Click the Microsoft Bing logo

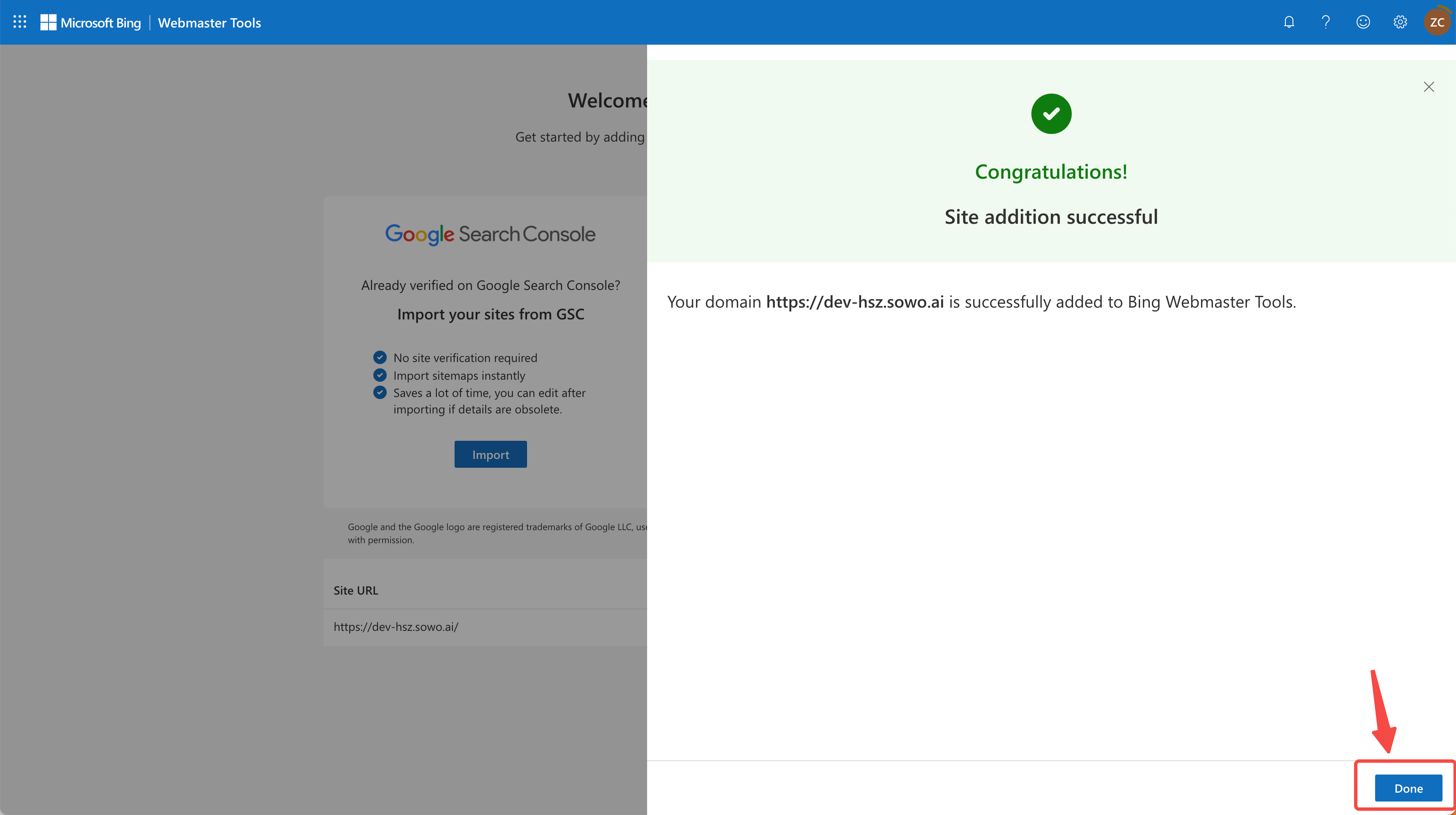91,23
